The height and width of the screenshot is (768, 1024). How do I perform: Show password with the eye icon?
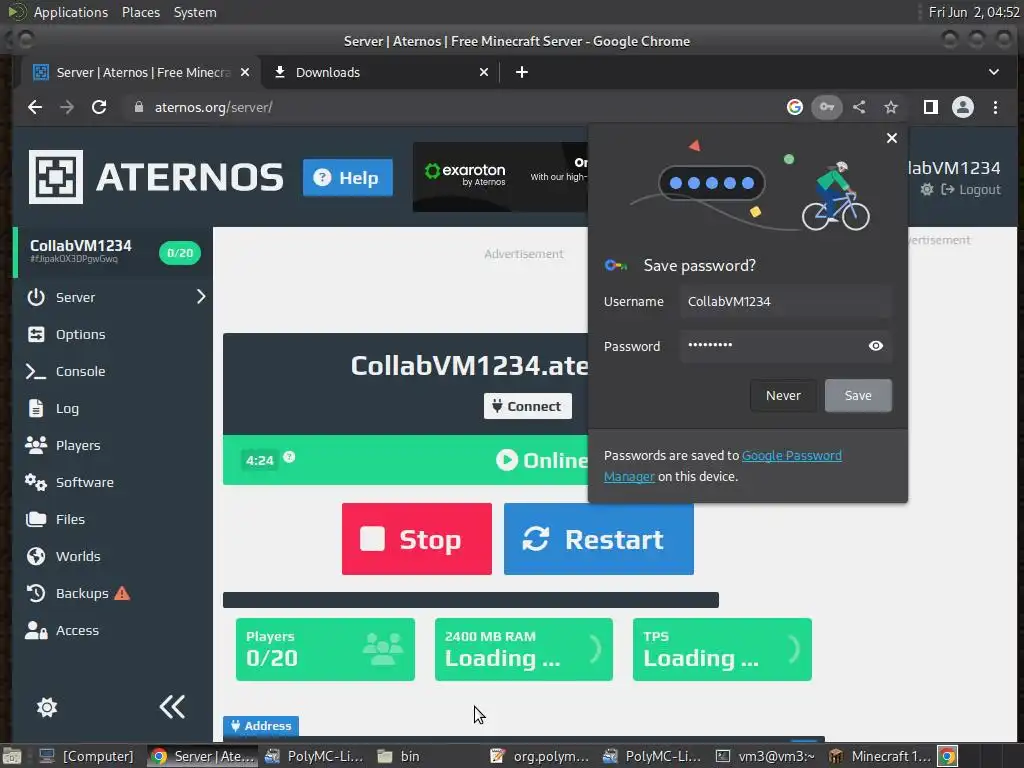coord(876,345)
